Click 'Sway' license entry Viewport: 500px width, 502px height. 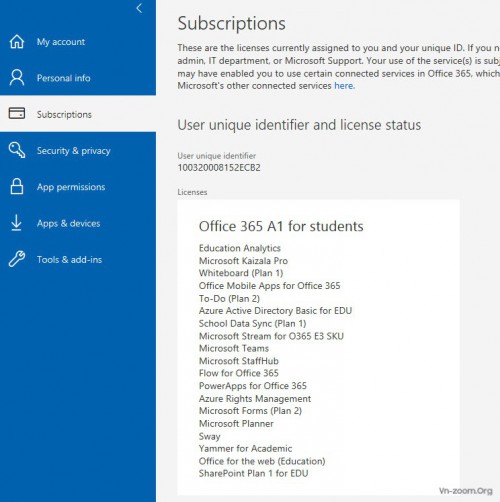(x=210, y=436)
